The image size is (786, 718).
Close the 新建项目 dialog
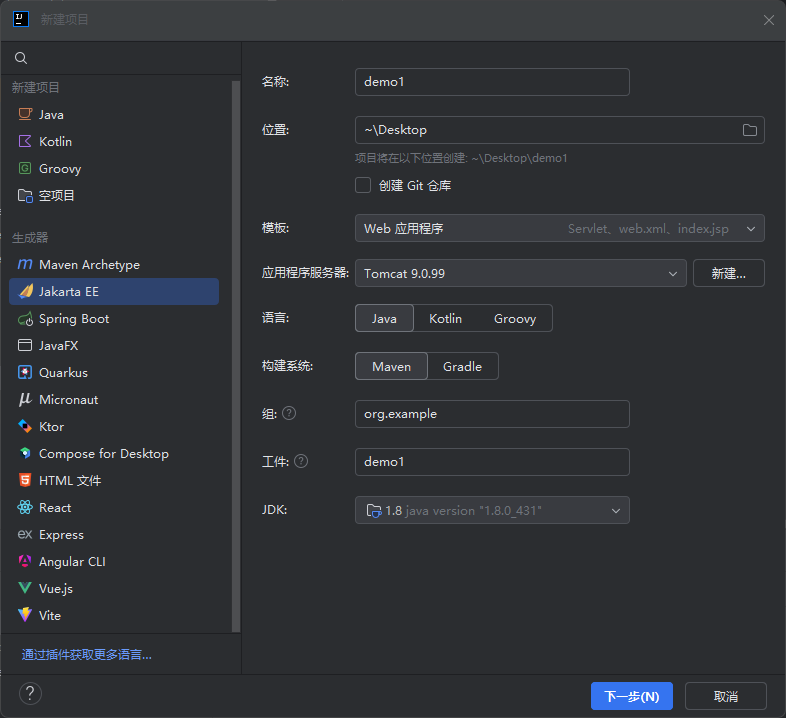pos(768,20)
